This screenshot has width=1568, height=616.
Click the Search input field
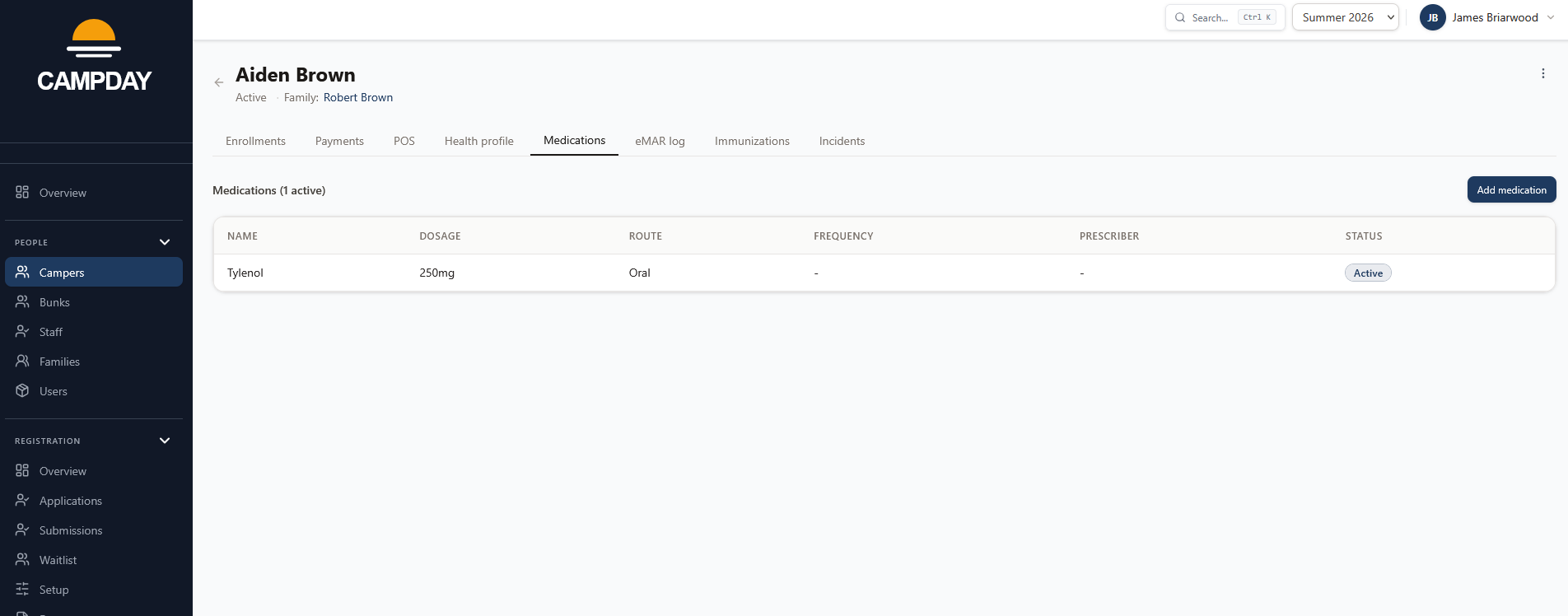click(1225, 17)
